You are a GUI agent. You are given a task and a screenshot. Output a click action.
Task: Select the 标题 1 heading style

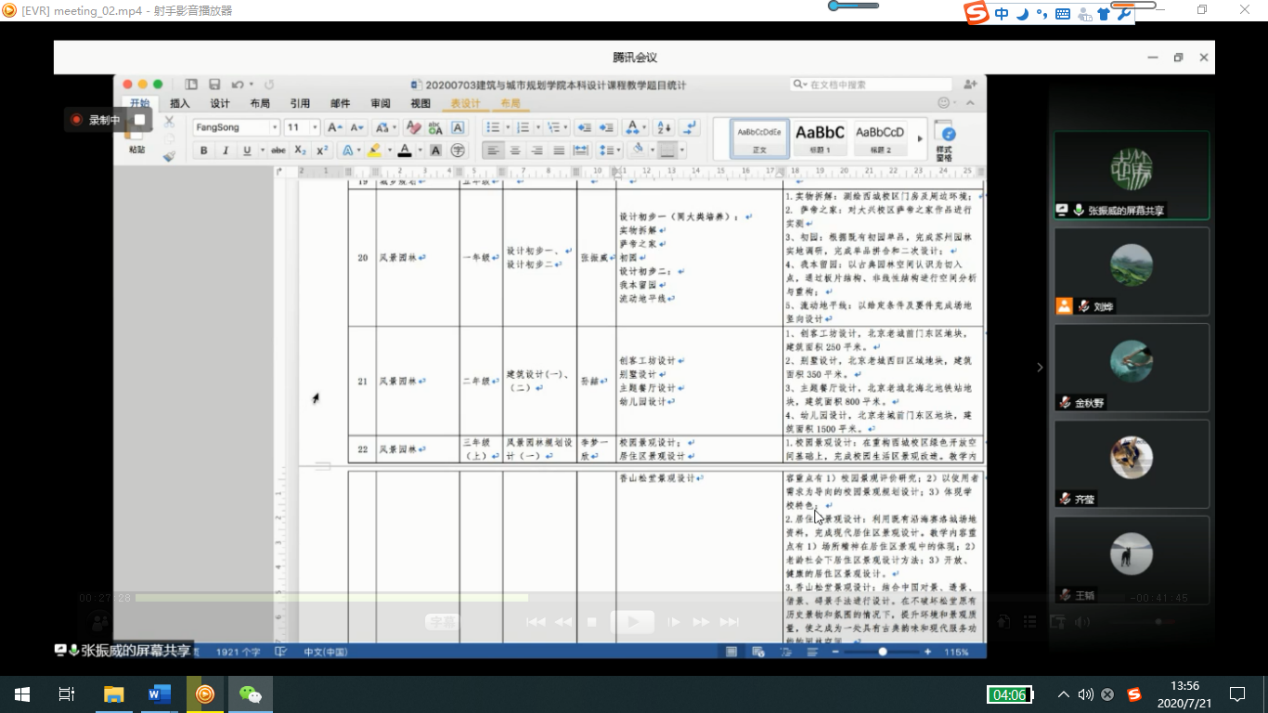tap(820, 137)
